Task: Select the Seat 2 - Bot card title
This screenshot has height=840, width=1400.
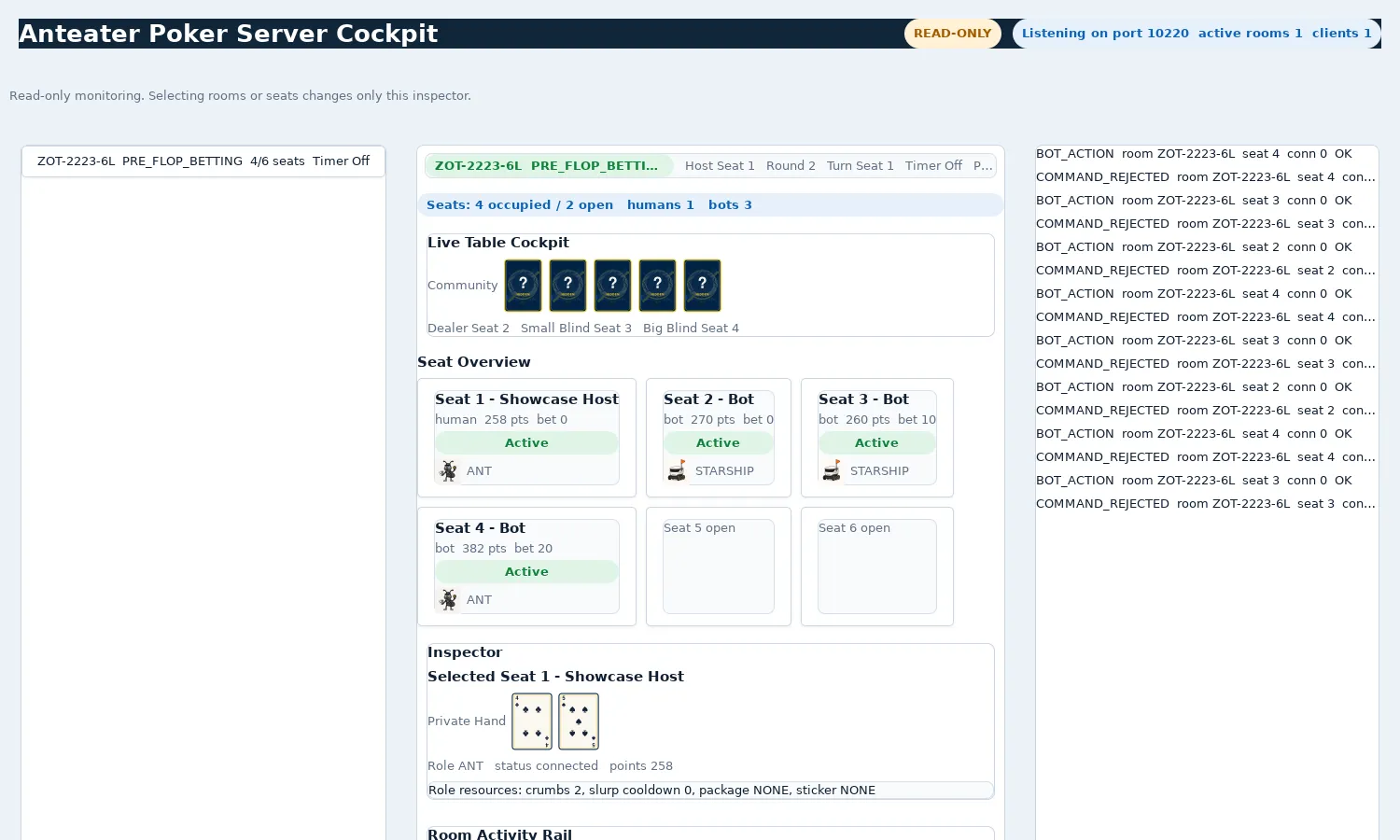Action: point(708,399)
